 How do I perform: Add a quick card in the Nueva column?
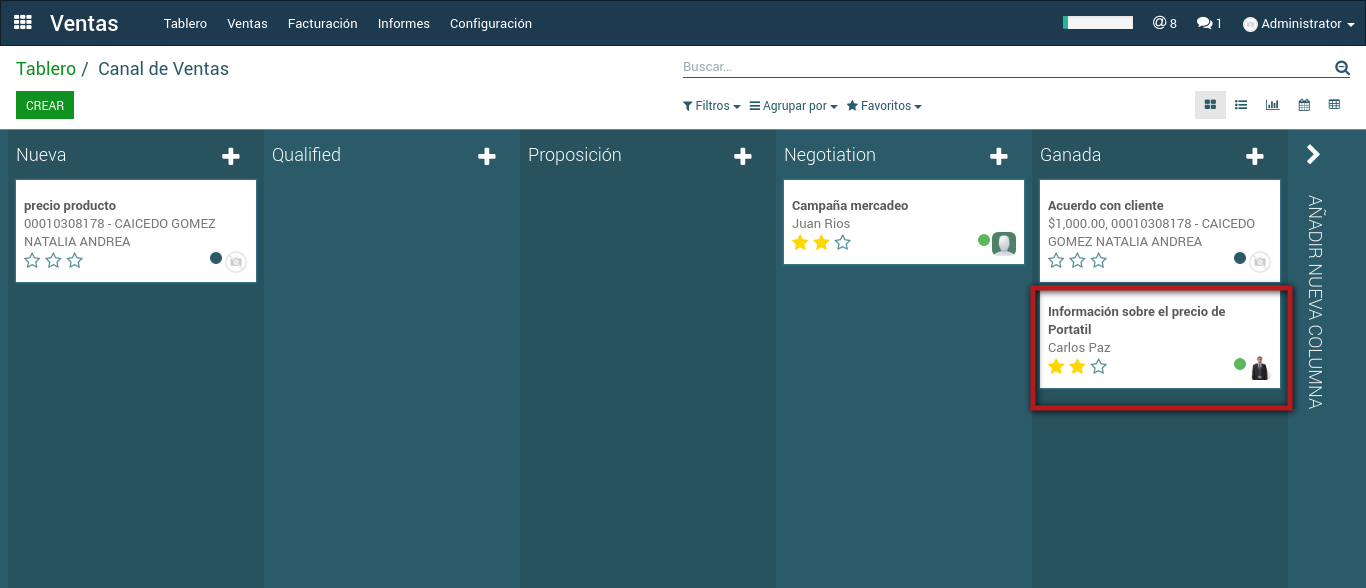tap(231, 156)
